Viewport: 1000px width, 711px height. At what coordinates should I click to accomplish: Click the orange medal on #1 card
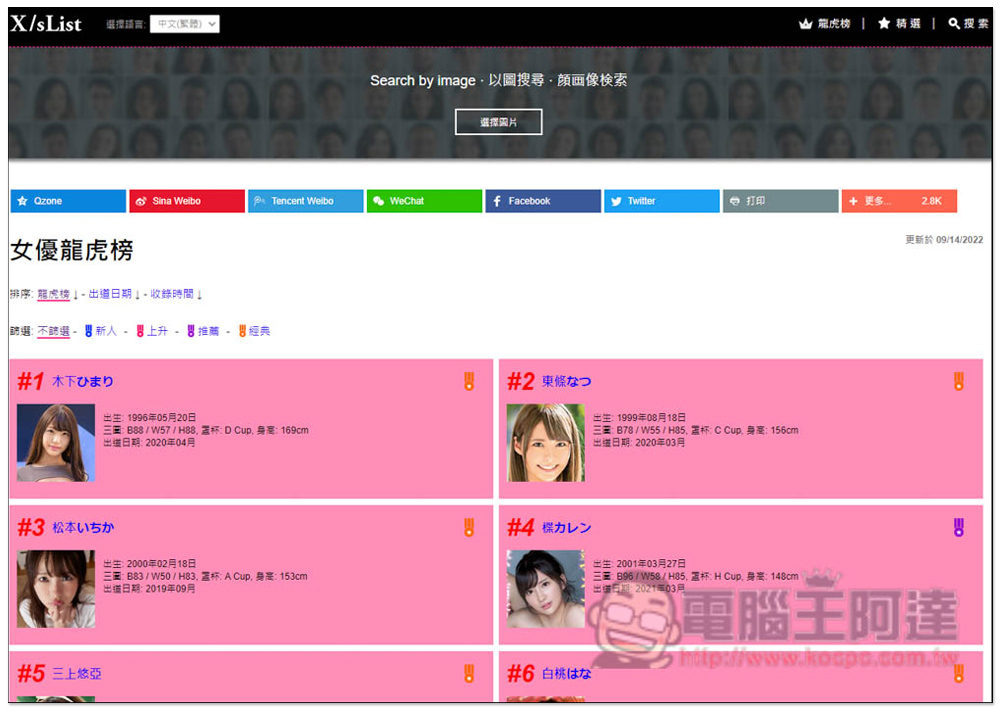(469, 381)
